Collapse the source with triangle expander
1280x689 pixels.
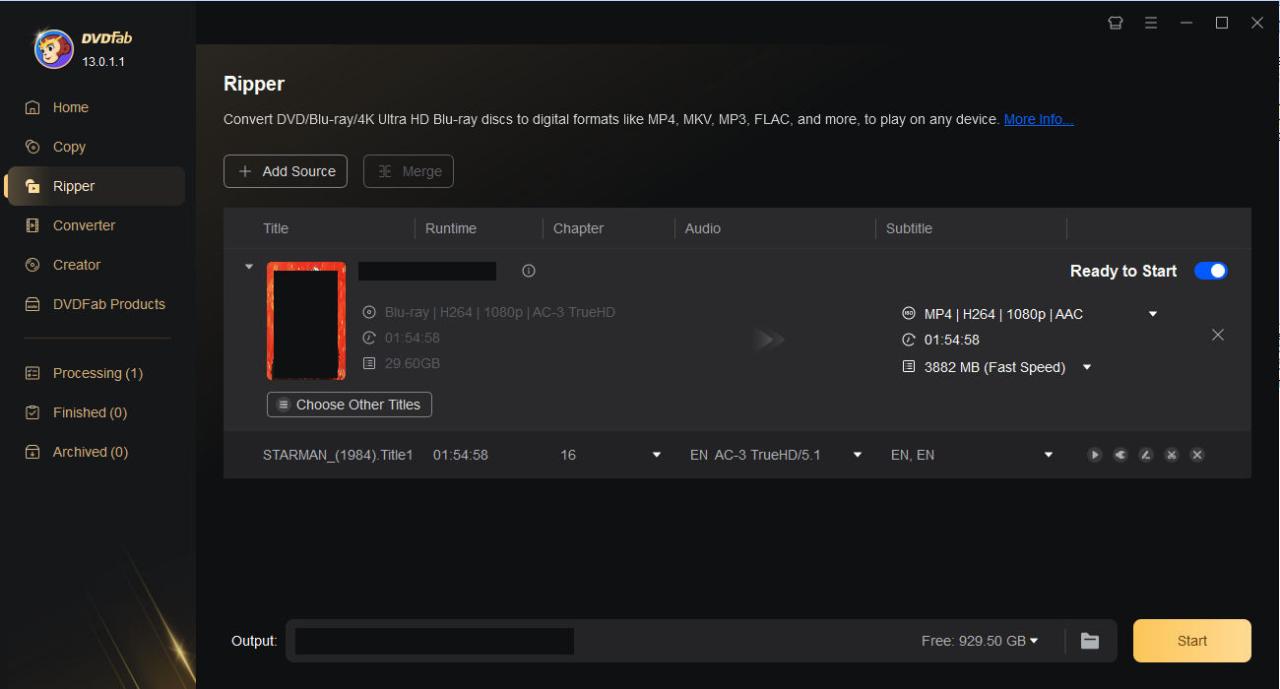click(x=249, y=267)
